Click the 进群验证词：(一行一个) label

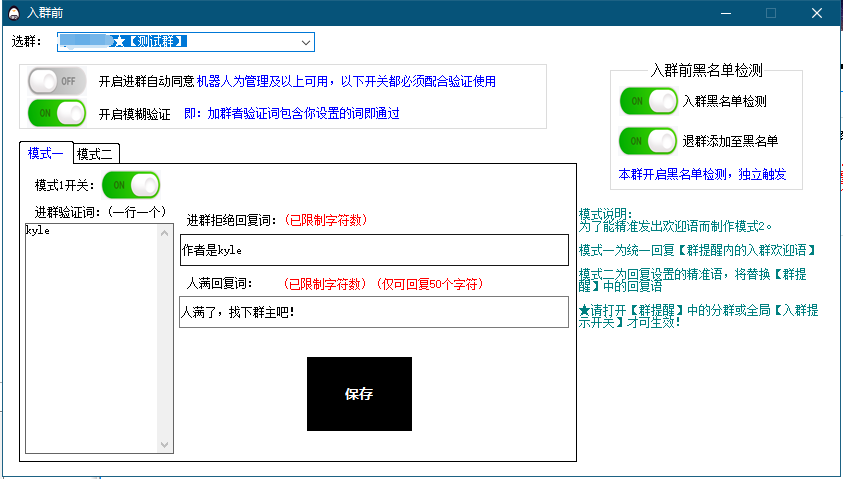click(x=101, y=212)
